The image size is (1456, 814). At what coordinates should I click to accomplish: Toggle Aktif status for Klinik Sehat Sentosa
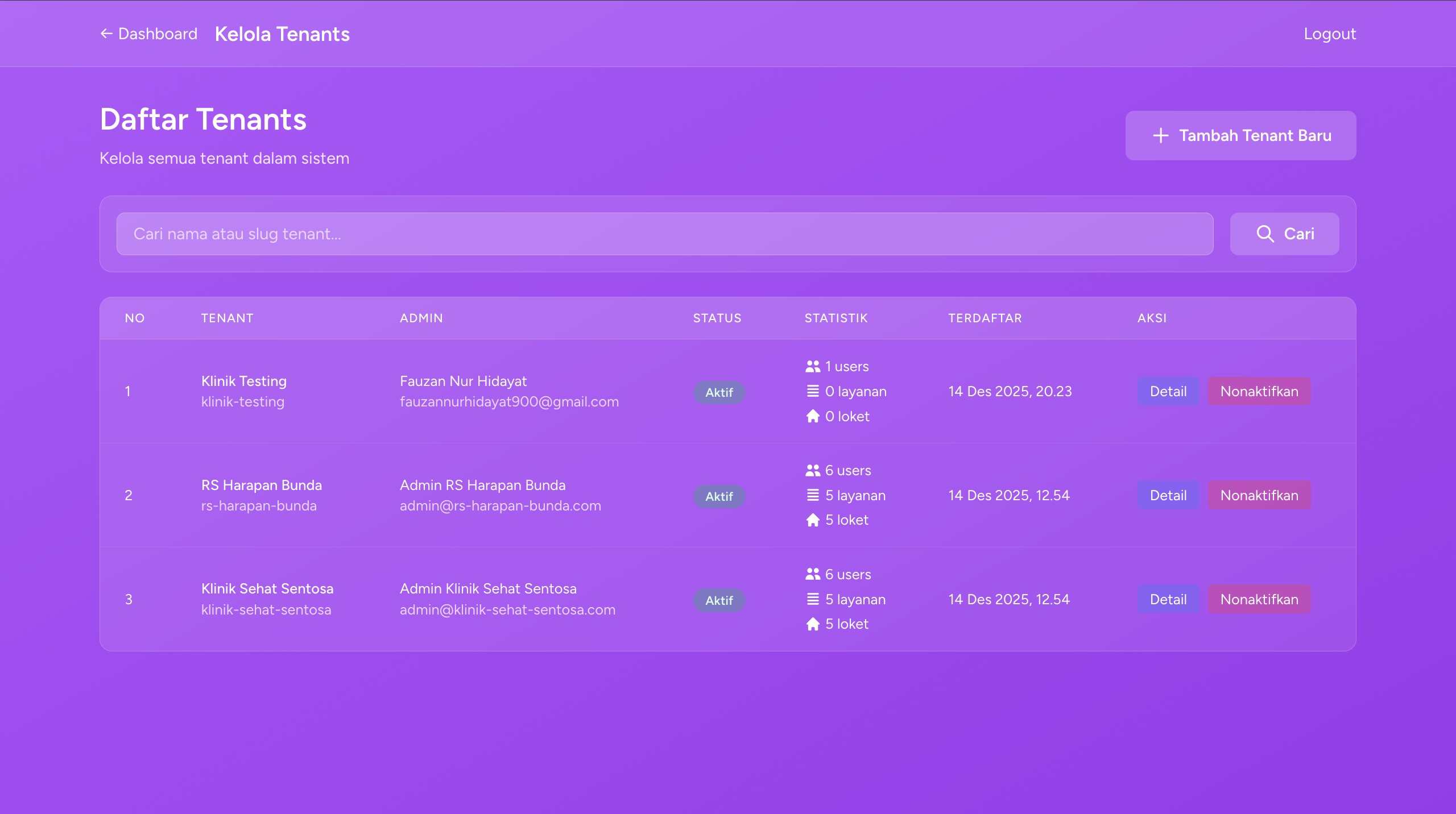coord(719,600)
